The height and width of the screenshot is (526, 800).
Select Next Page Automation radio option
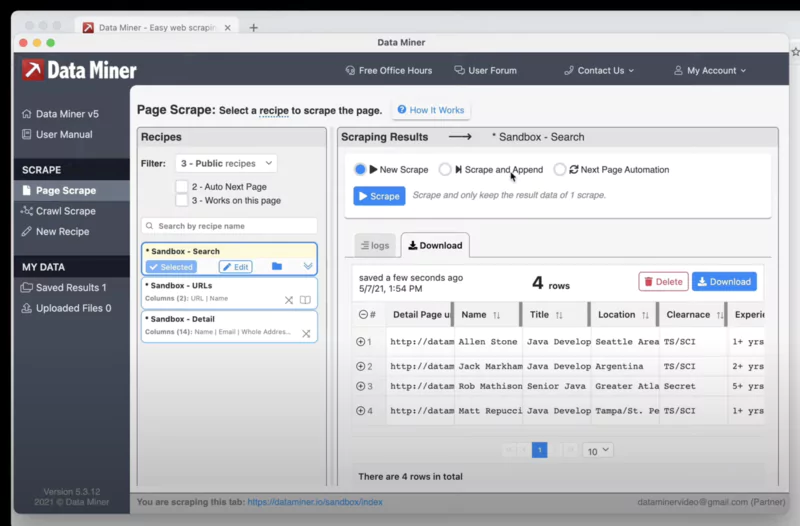(x=560, y=169)
